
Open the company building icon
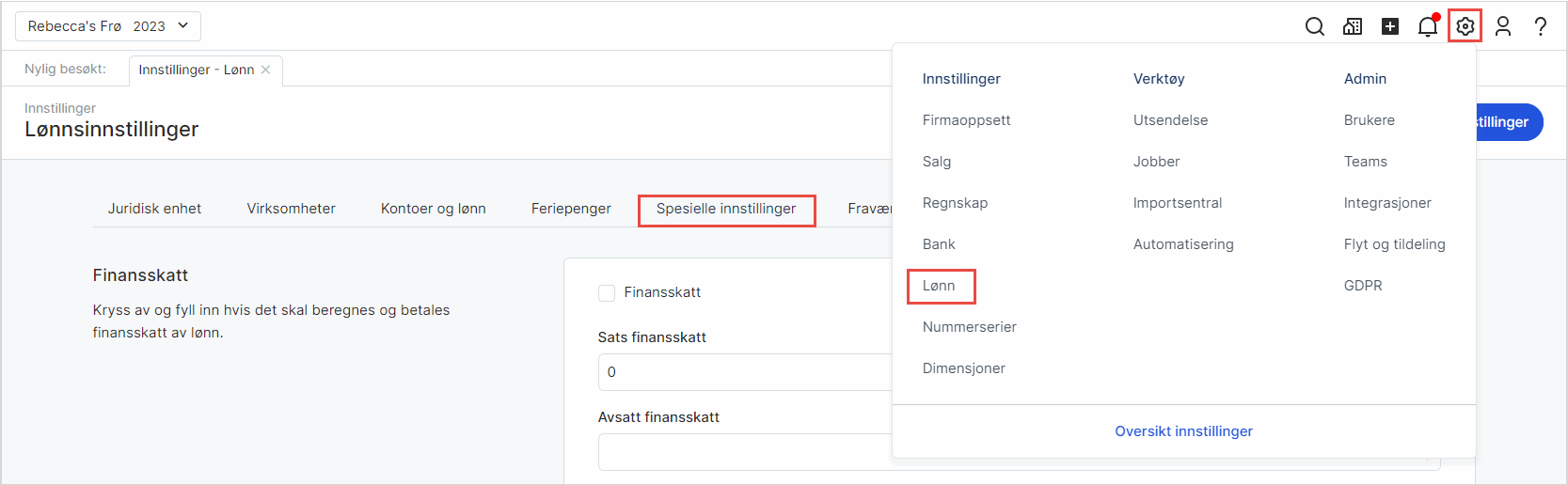(x=1353, y=26)
